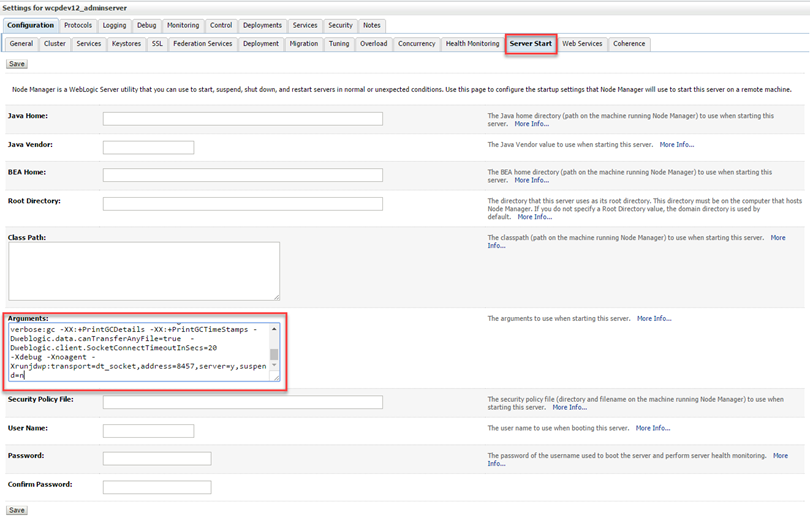Viewport: 810px width, 529px height.
Task: Click into the BEA Home field
Action: point(243,175)
